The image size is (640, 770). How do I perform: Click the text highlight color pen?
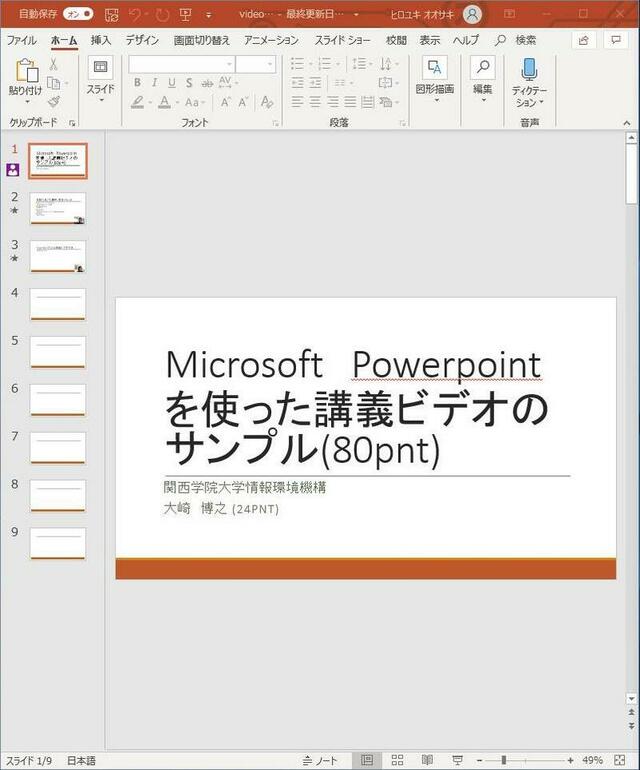coord(138,102)
